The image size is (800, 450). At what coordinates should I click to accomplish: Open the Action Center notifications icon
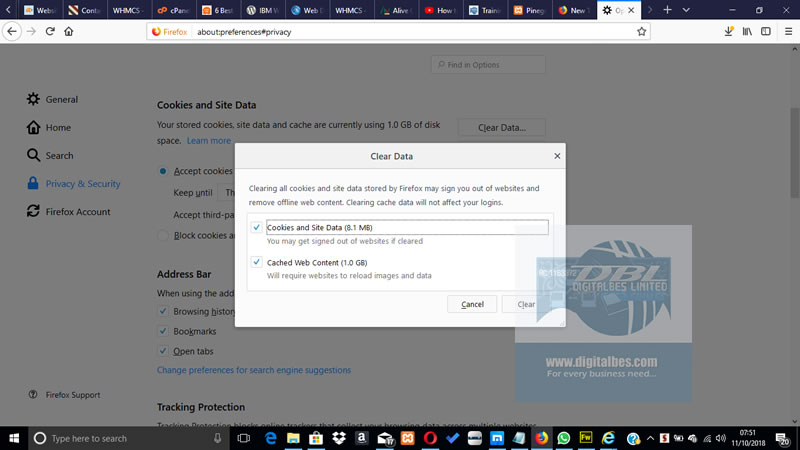pos(782,438)
